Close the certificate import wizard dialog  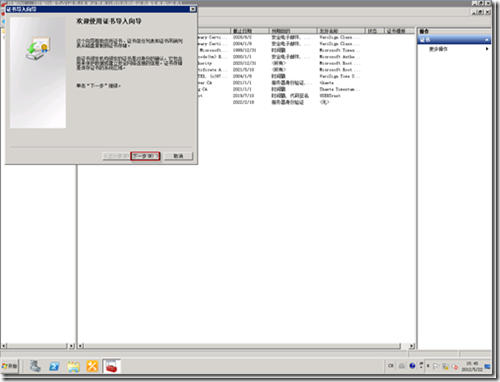pyautogui.click(x=192, y=9)
